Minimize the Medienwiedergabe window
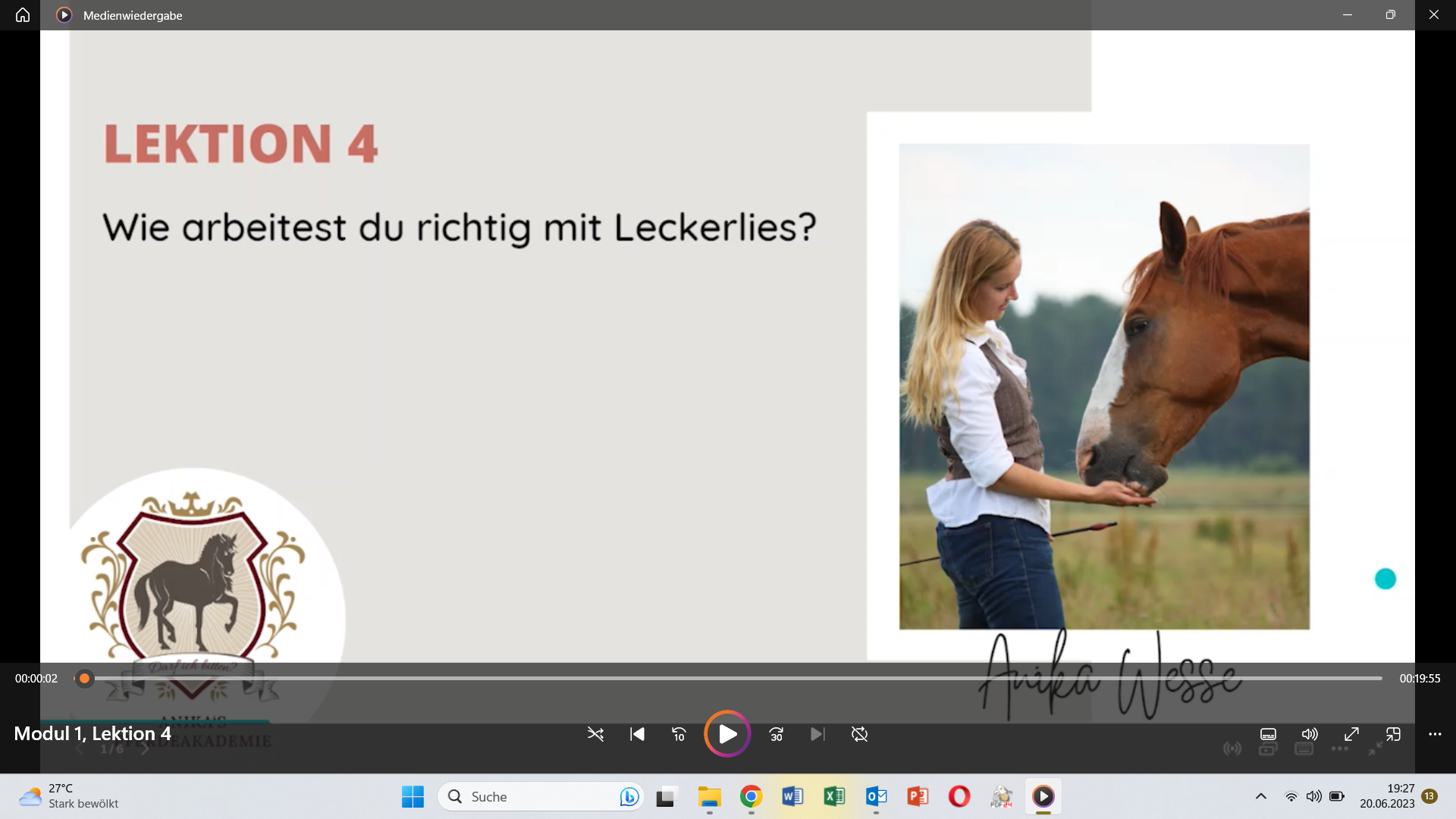 point(1348,15)
